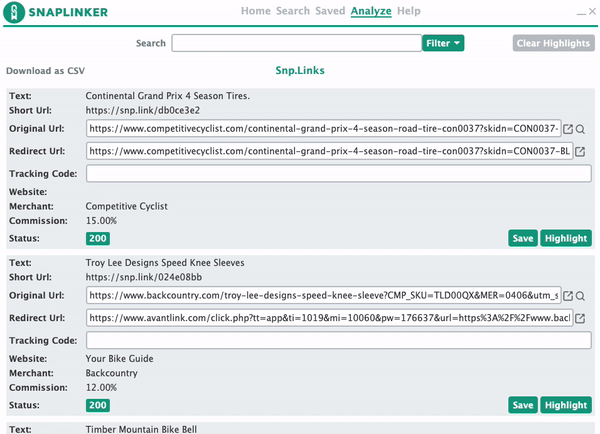Click the backcountry Original Url field
The image size is (600, 434).
tap(324, 295)
